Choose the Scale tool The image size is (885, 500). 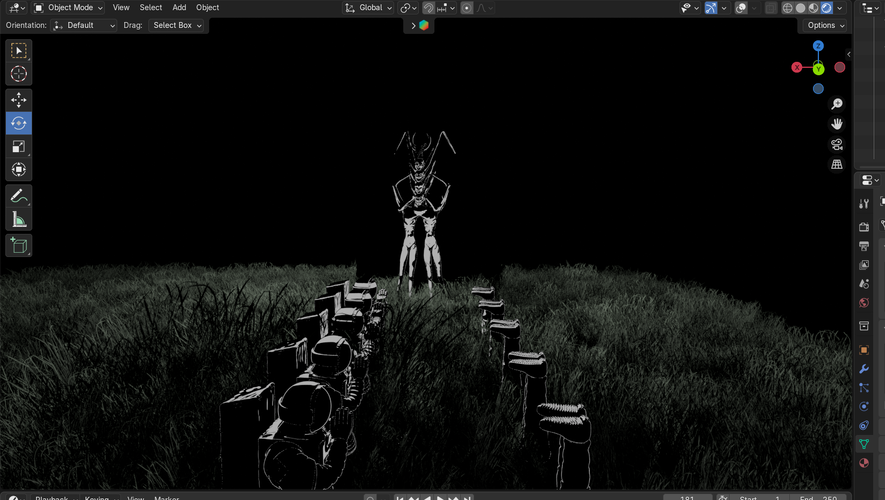click(18, 147)
